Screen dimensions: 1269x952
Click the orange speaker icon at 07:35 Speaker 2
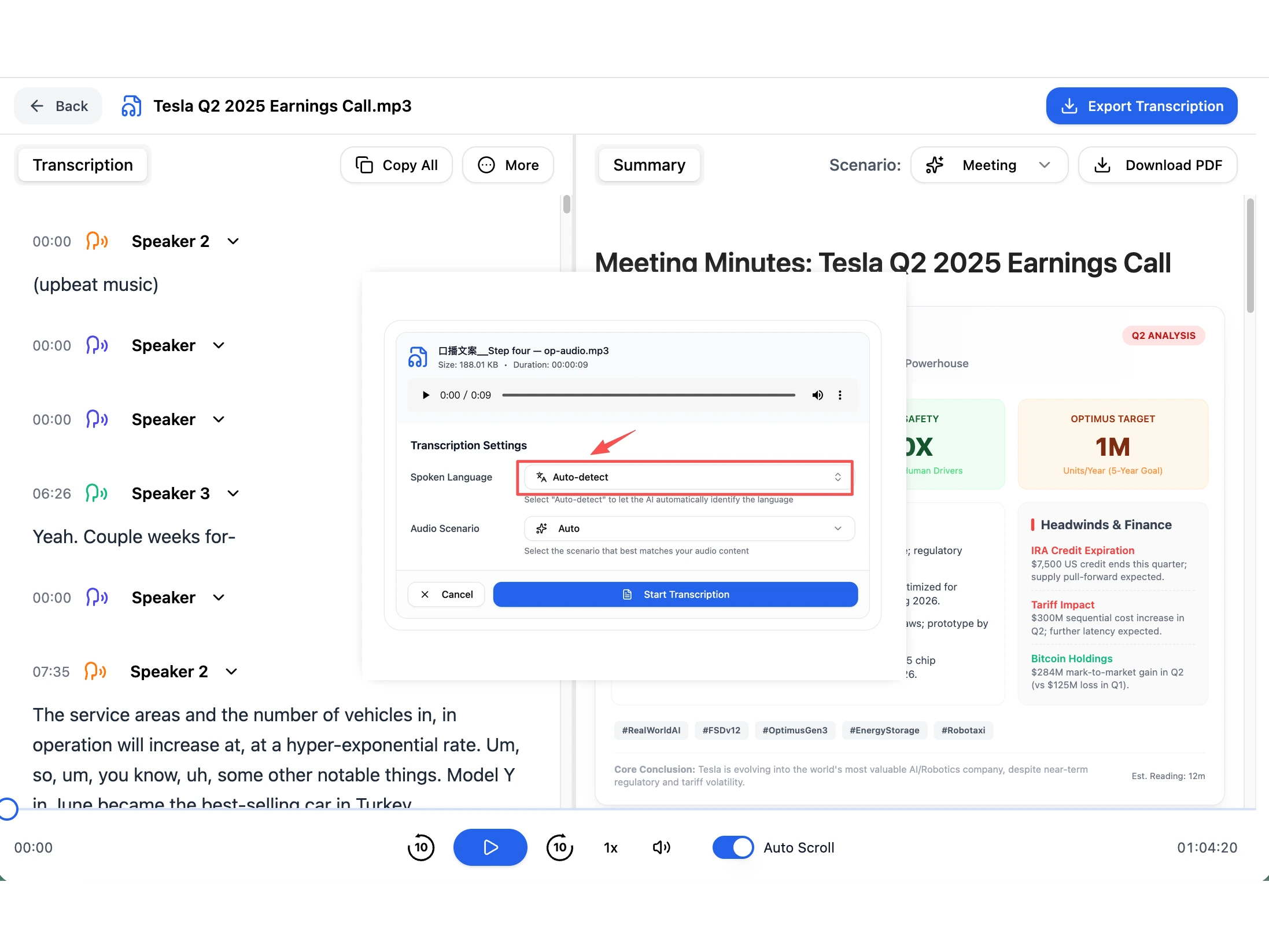[x=95, y=671]
